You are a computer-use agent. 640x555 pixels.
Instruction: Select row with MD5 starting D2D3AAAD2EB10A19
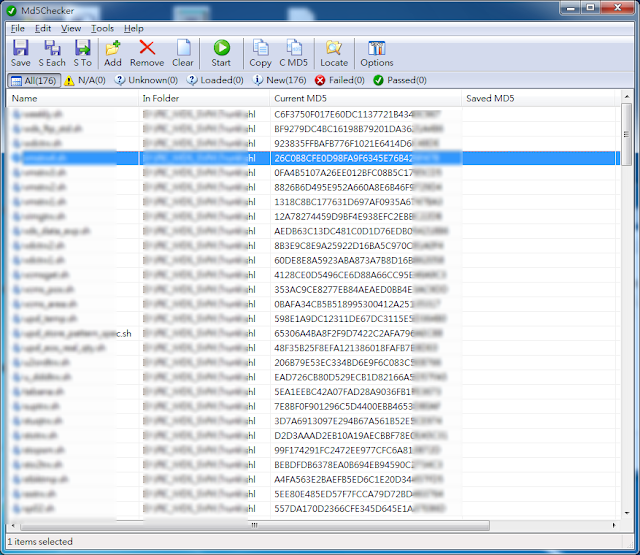click(313, 436)
